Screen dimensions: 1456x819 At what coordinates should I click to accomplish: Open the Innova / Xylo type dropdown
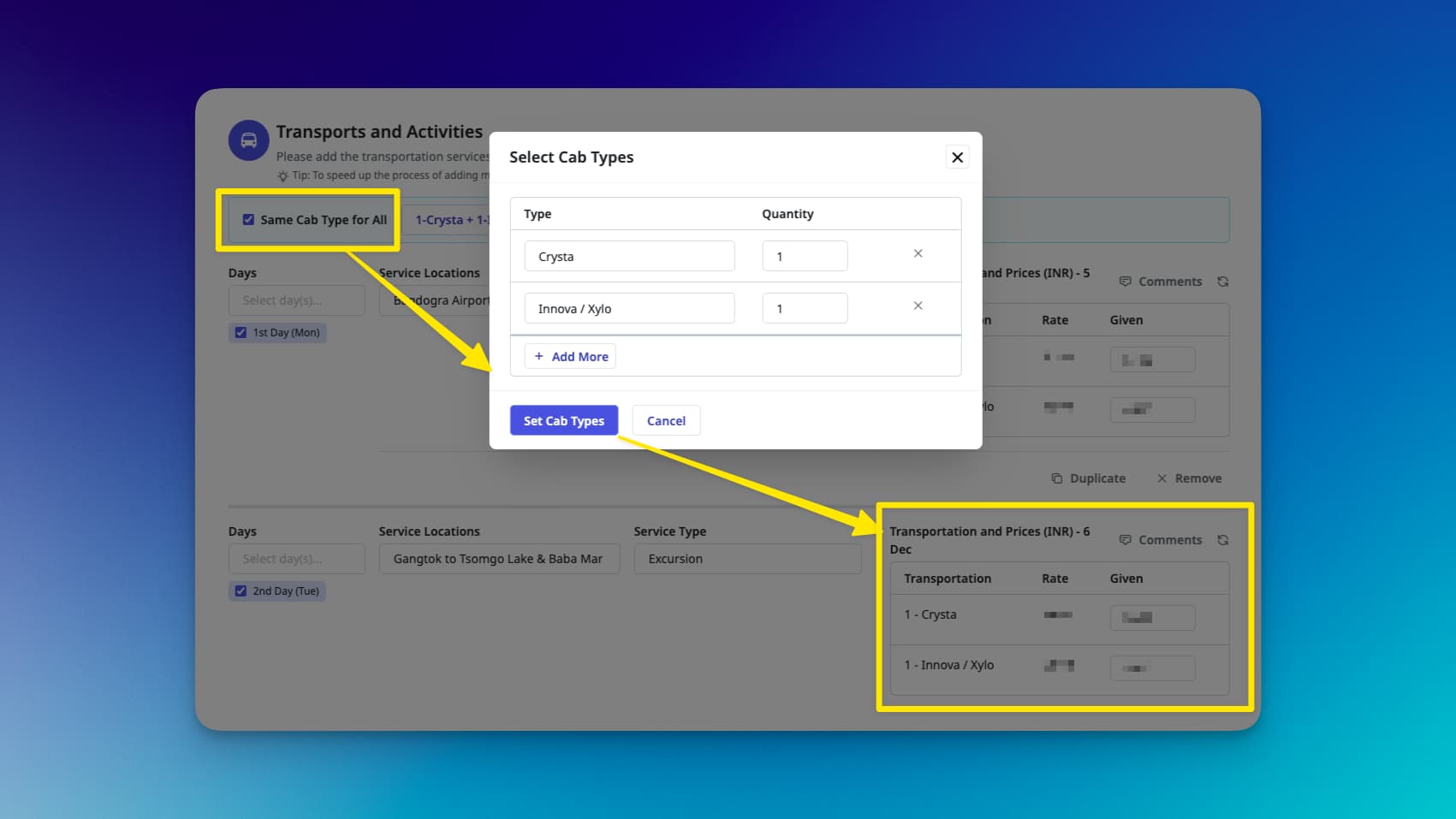[629, 309]
